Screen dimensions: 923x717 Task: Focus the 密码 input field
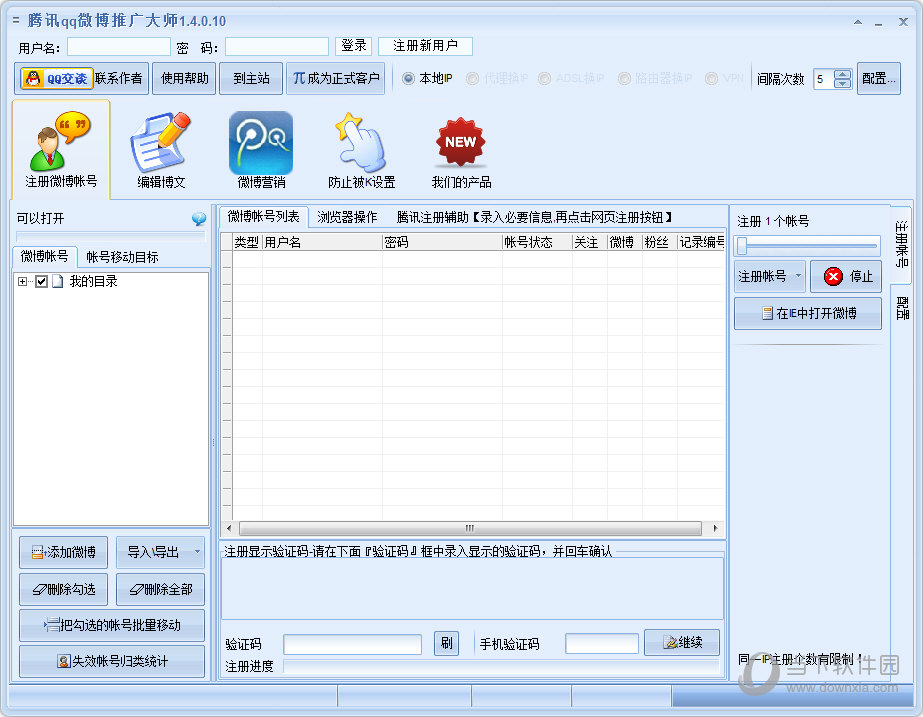coord(277,47)
